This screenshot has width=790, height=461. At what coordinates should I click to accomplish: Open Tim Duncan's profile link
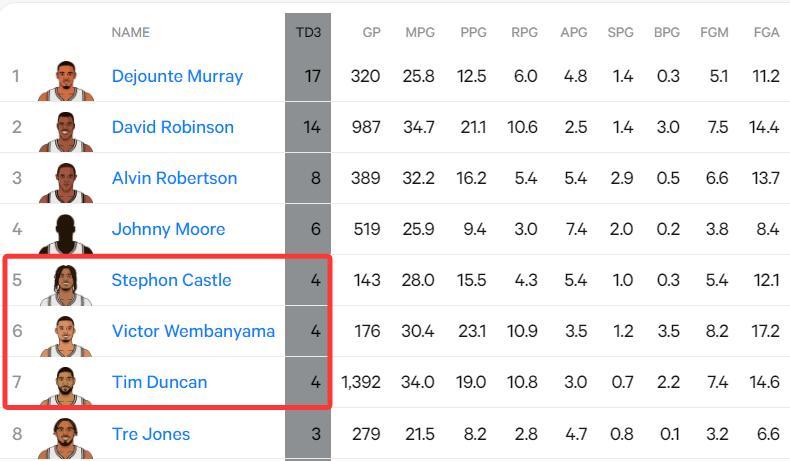[159, 382]
